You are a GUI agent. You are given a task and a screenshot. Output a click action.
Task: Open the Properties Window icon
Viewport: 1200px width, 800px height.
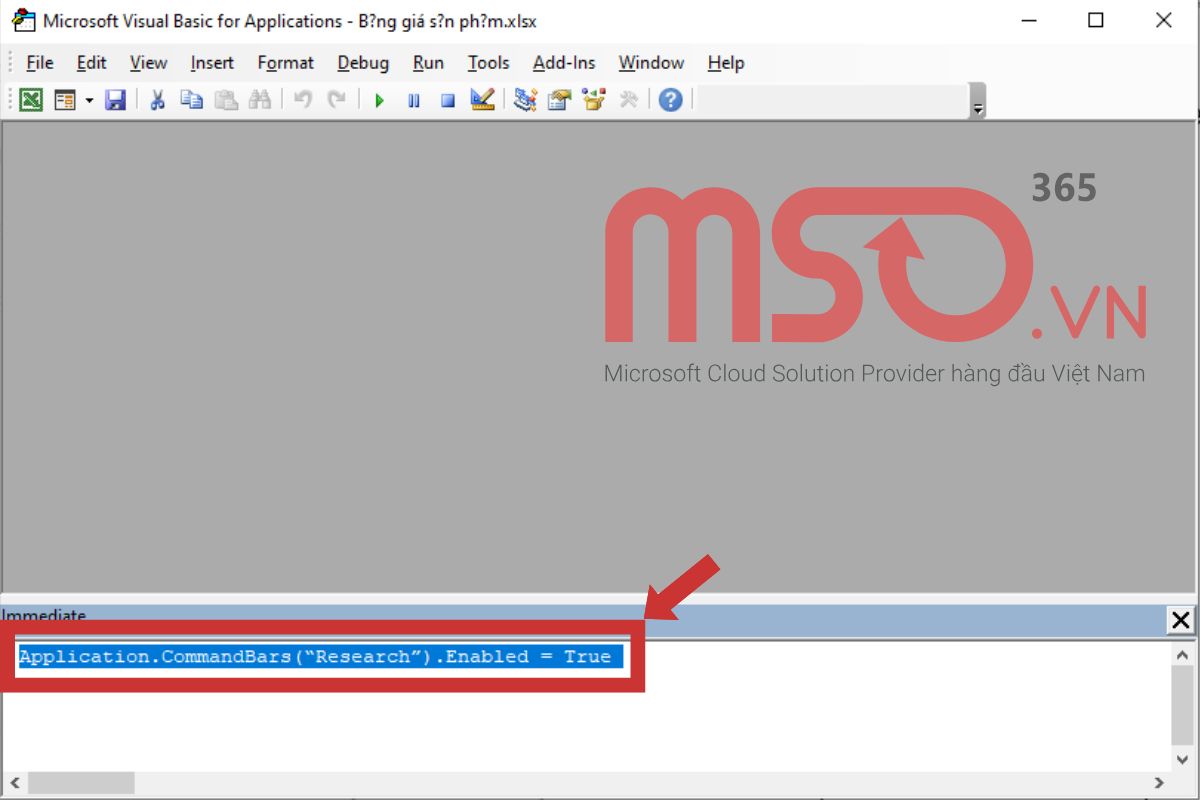(559, 100)
